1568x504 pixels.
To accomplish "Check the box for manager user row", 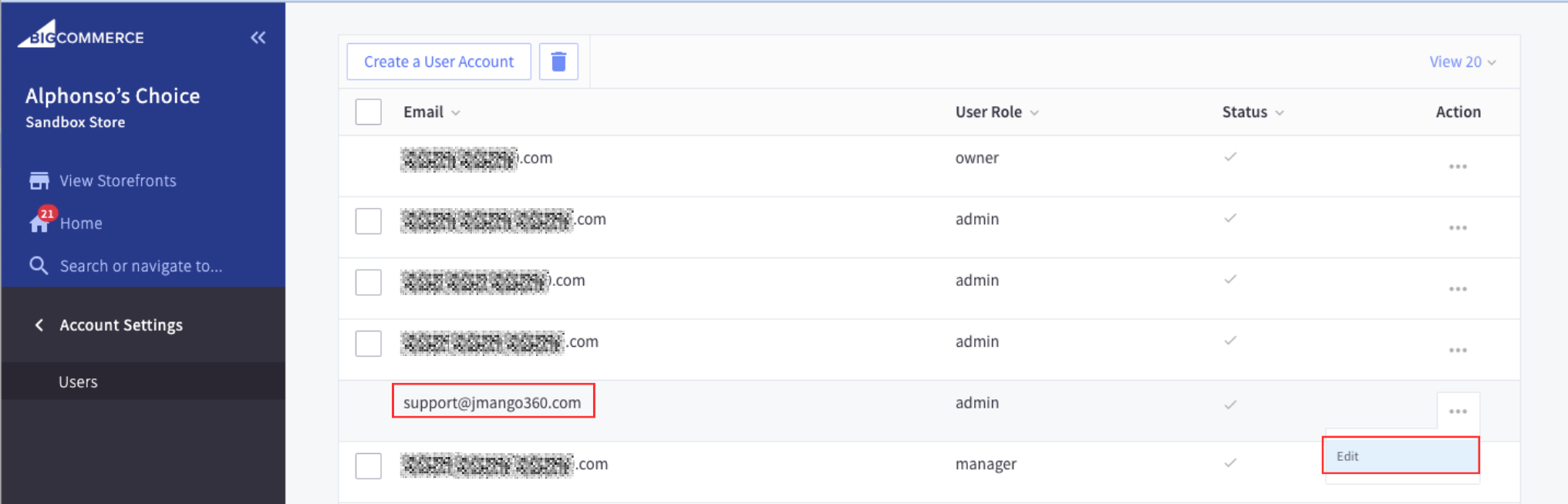I will pyautogui.click(x=369, y=465).
